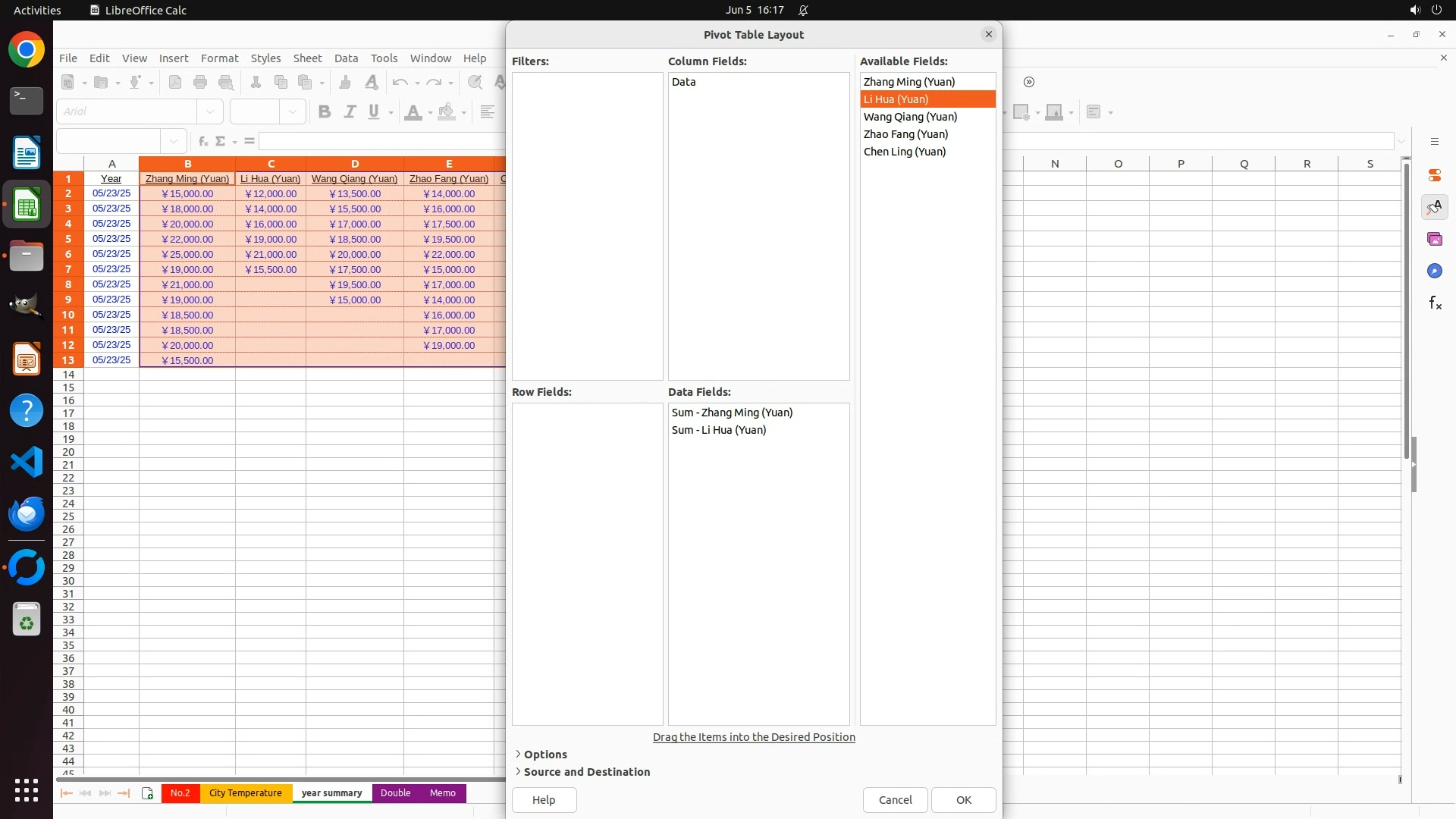Open the sidebar Functions fx icon
This screenshot has height=819, width=1456.
1434,303
